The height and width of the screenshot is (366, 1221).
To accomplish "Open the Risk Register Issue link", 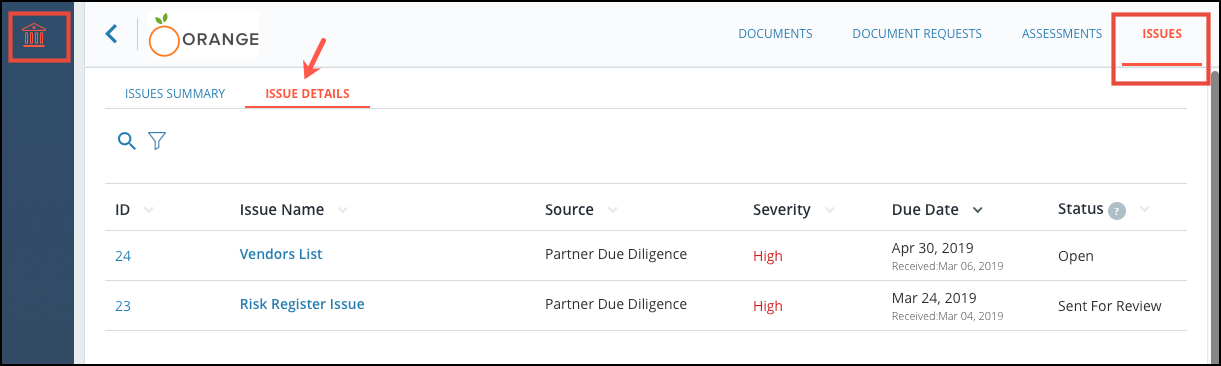I will click(x=302, y=304).
